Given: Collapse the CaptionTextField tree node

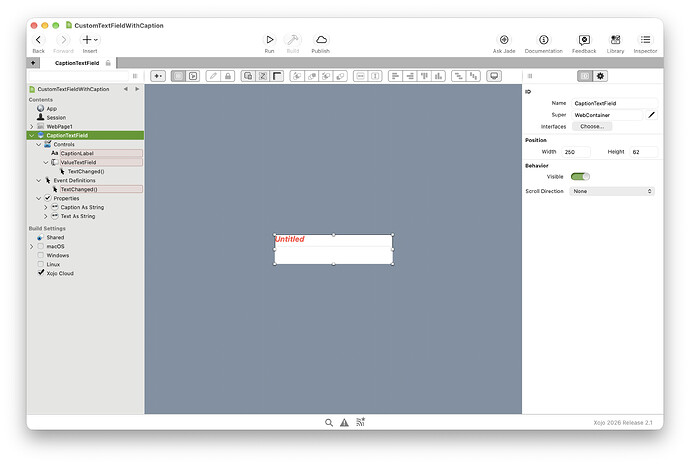Looking at the screenshot, I should (32, 135).
